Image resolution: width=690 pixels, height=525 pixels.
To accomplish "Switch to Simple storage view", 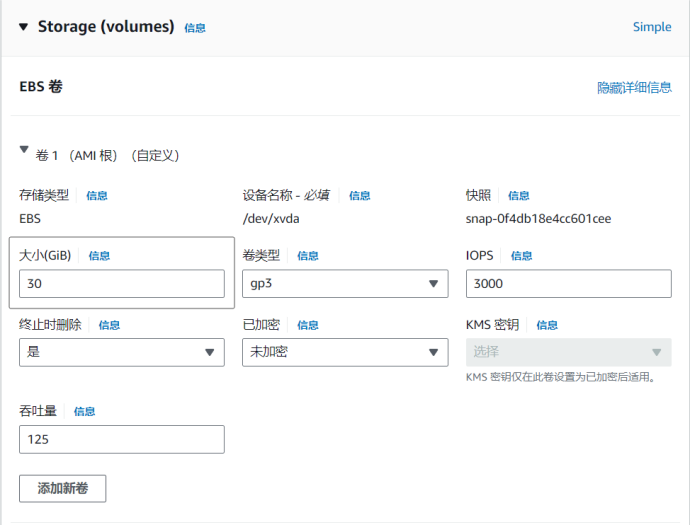I will [x=652, y=27].
